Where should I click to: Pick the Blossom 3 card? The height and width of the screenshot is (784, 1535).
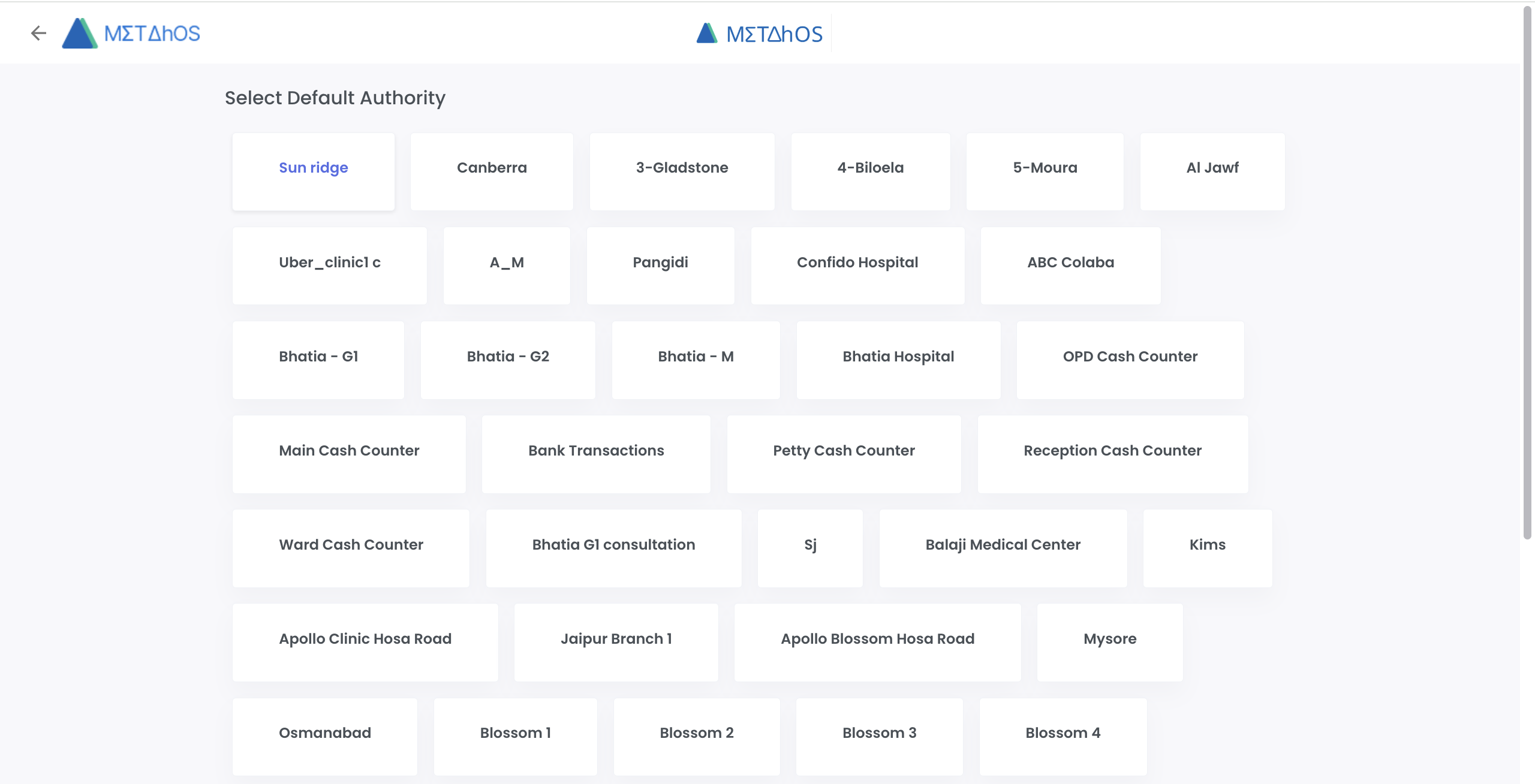(879, 736)
